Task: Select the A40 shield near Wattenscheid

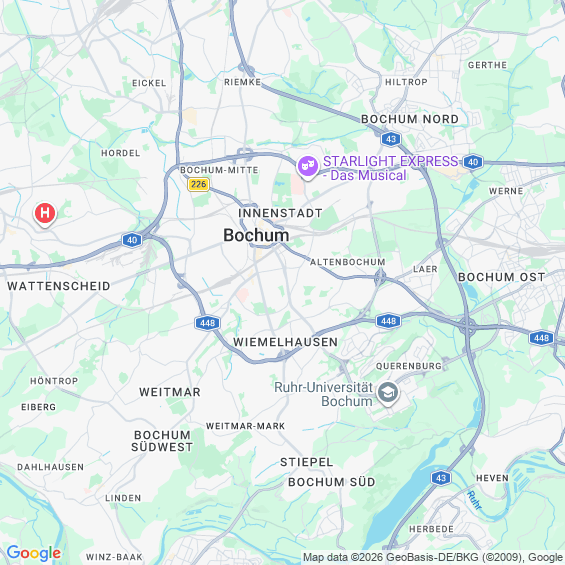Action: point(132,240)
